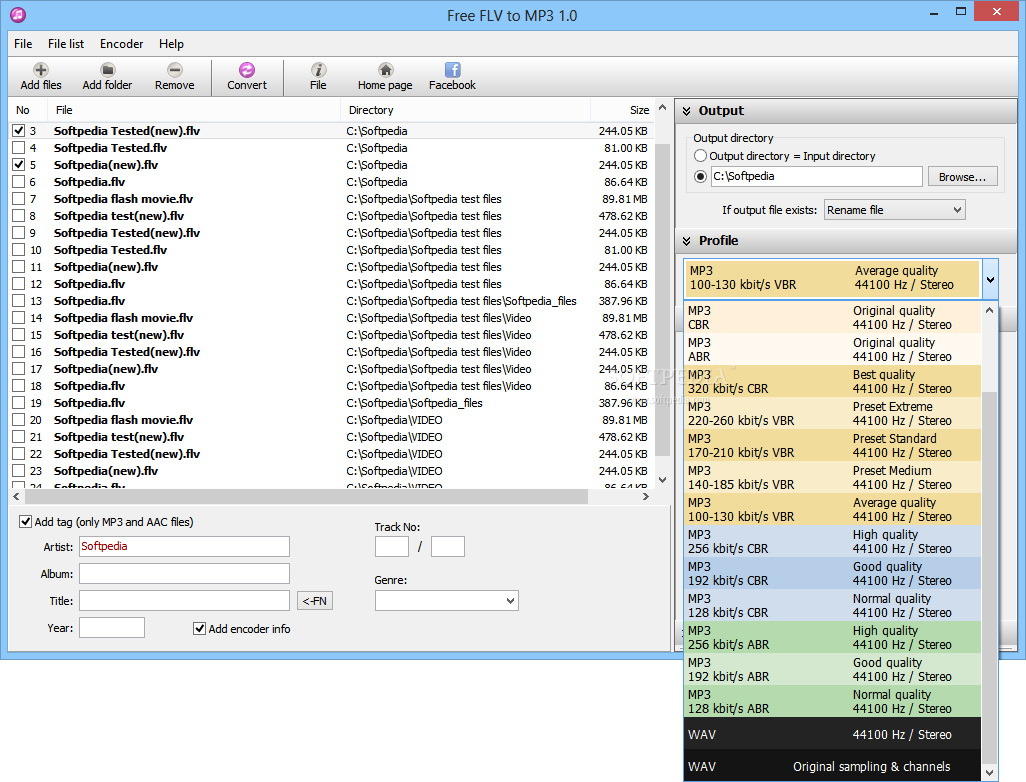Choose MP3 140-185 kbit/s VBR Preset Medium

832,478
